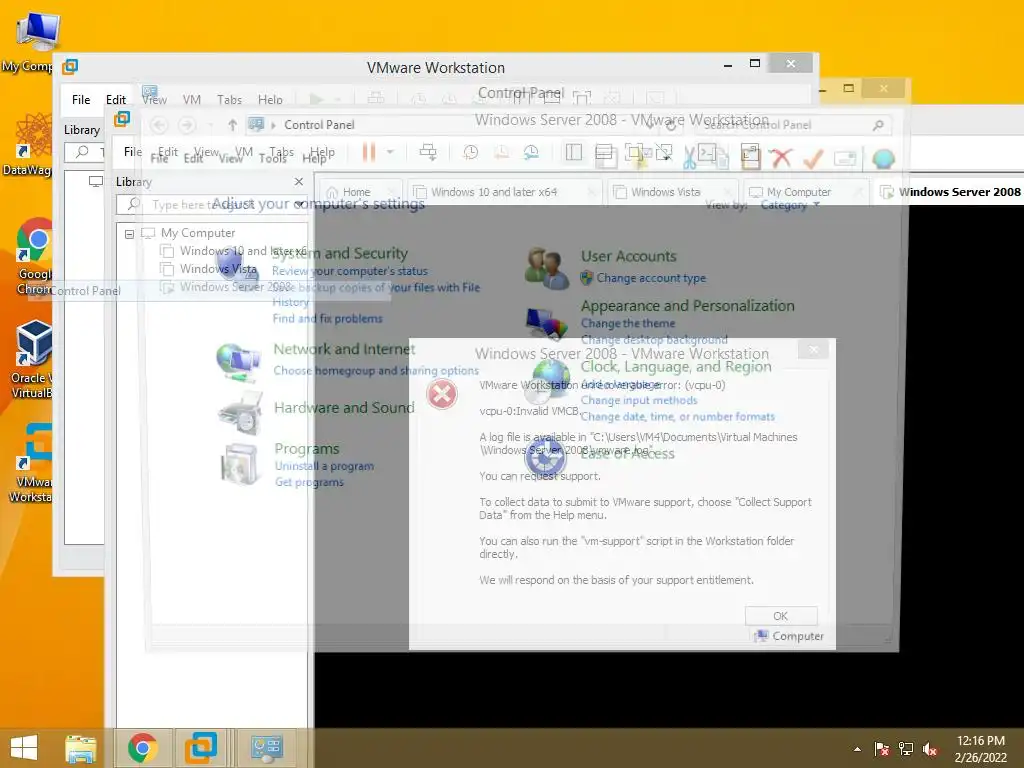Click the Suspend/pause VM toolbar icon
The image size is (1024, 768).
tap(369, 153)
